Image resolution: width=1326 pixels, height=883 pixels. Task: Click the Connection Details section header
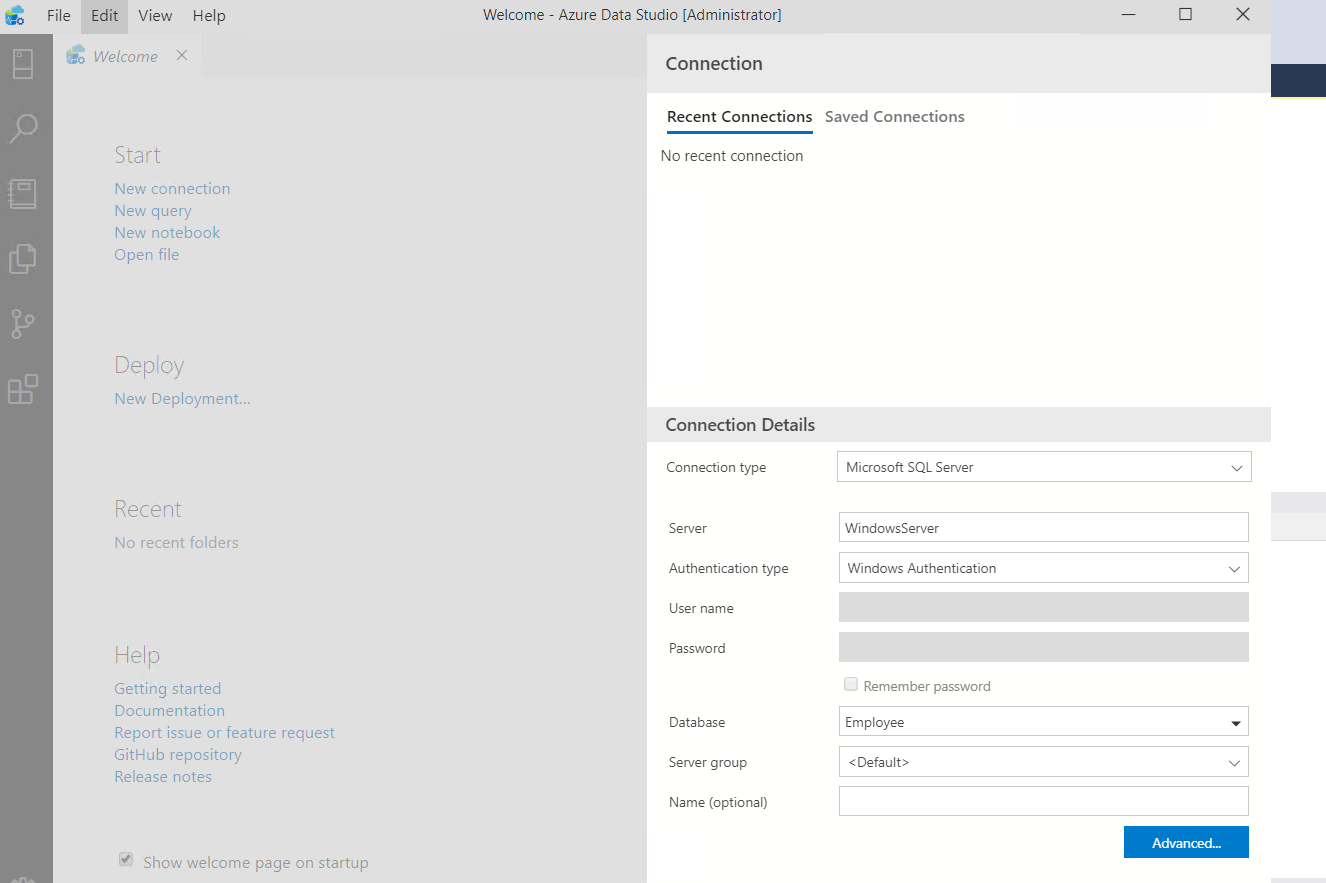(959, 424)
